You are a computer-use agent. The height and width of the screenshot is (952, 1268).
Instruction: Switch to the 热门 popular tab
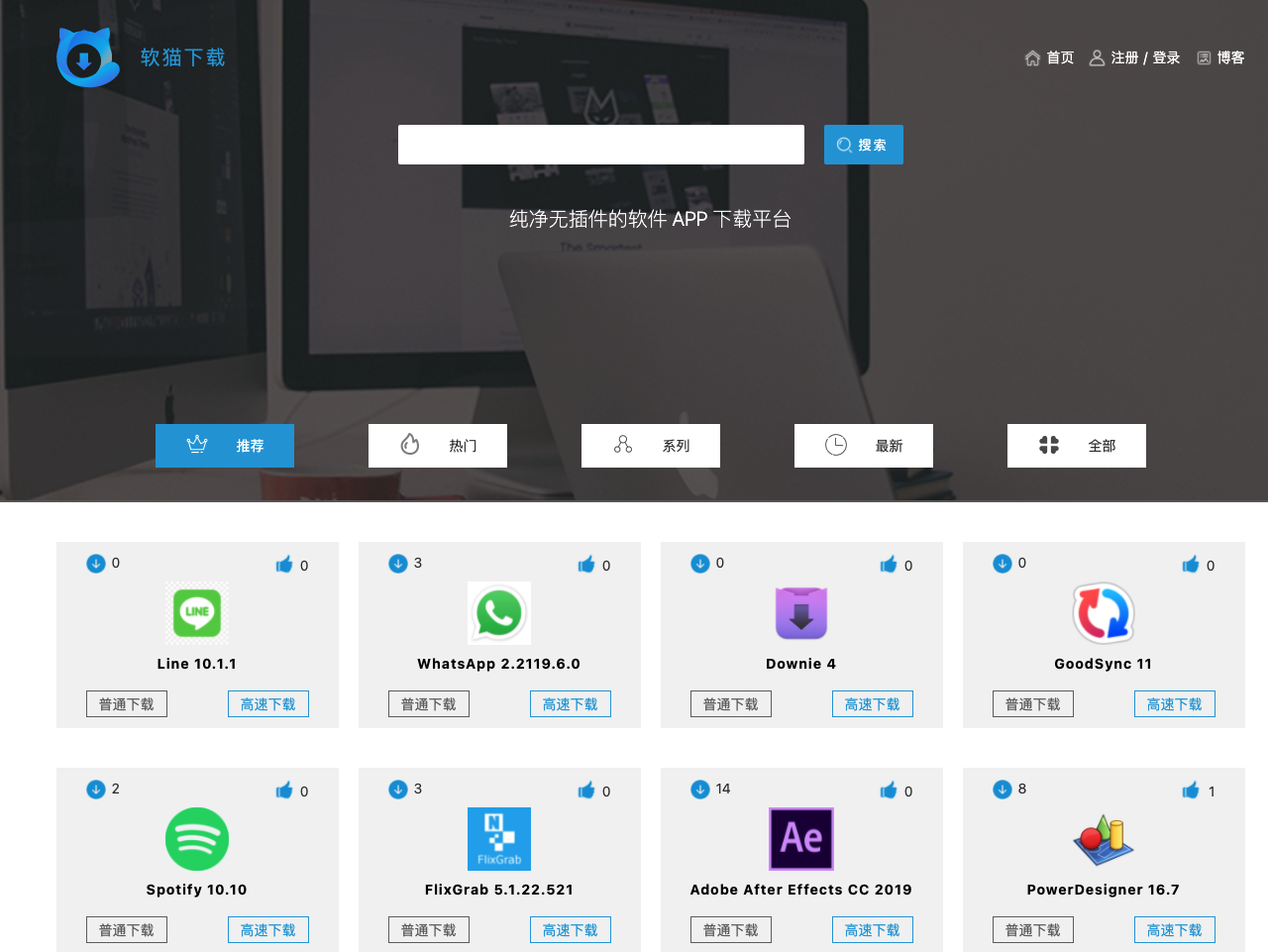[x=438, y=446]
